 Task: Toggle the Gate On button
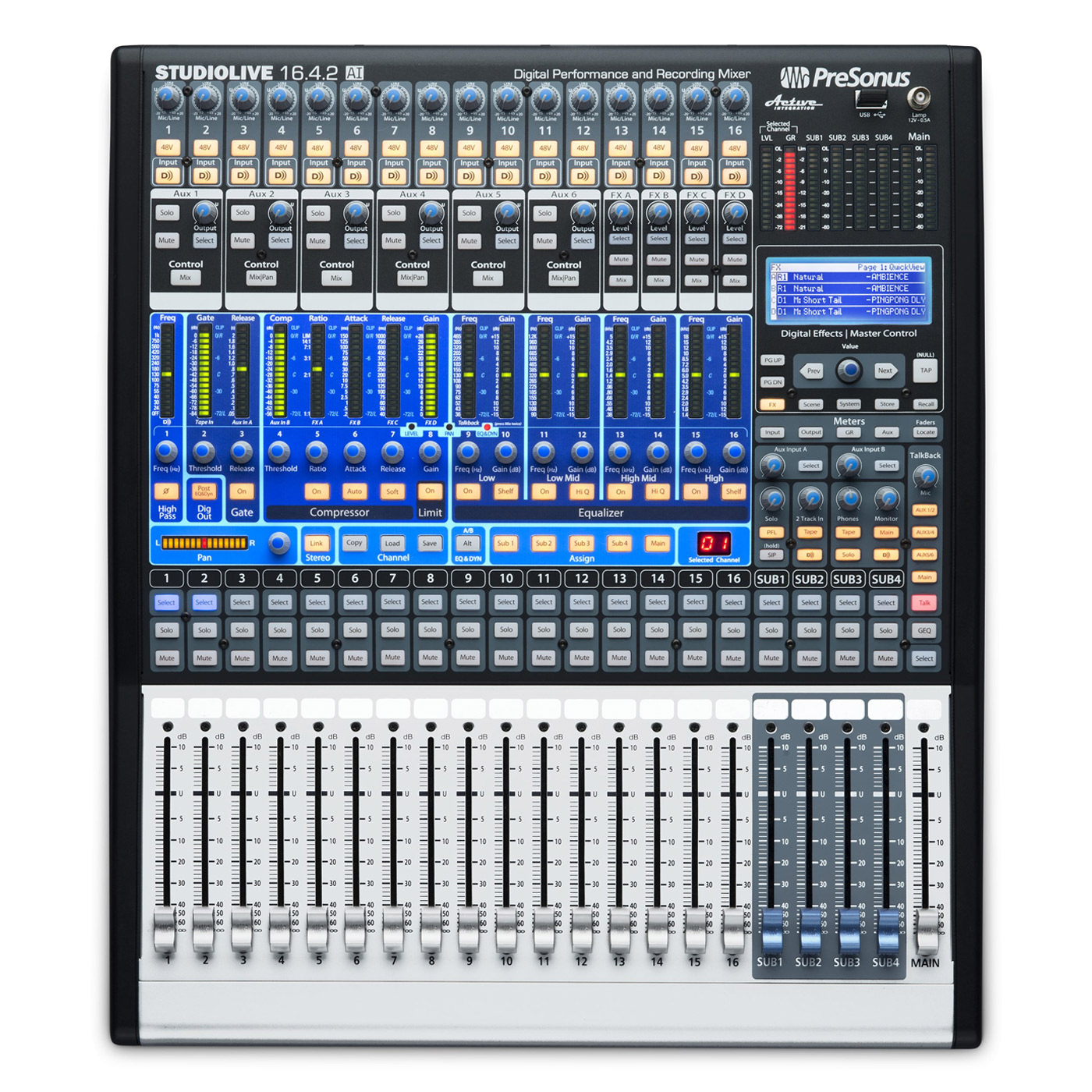click(242, 491)
